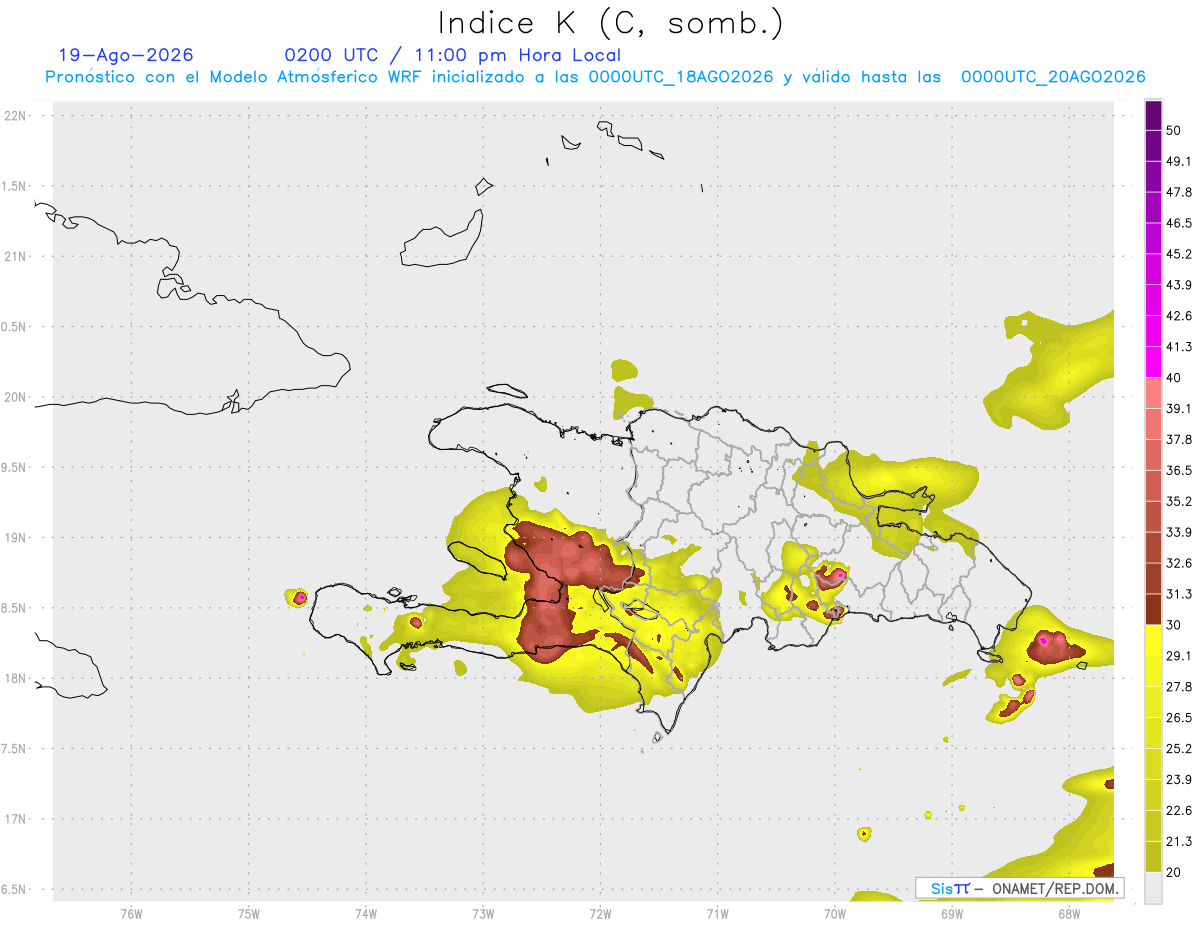Click the colorbar value '49.1'
1200x927 pixels.
click(x=1179, y=161)
